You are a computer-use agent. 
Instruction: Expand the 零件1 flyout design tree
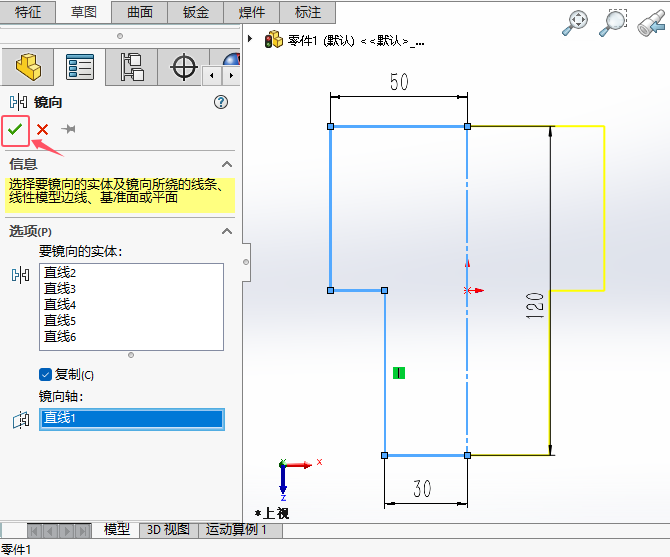(x=250, y=39)
